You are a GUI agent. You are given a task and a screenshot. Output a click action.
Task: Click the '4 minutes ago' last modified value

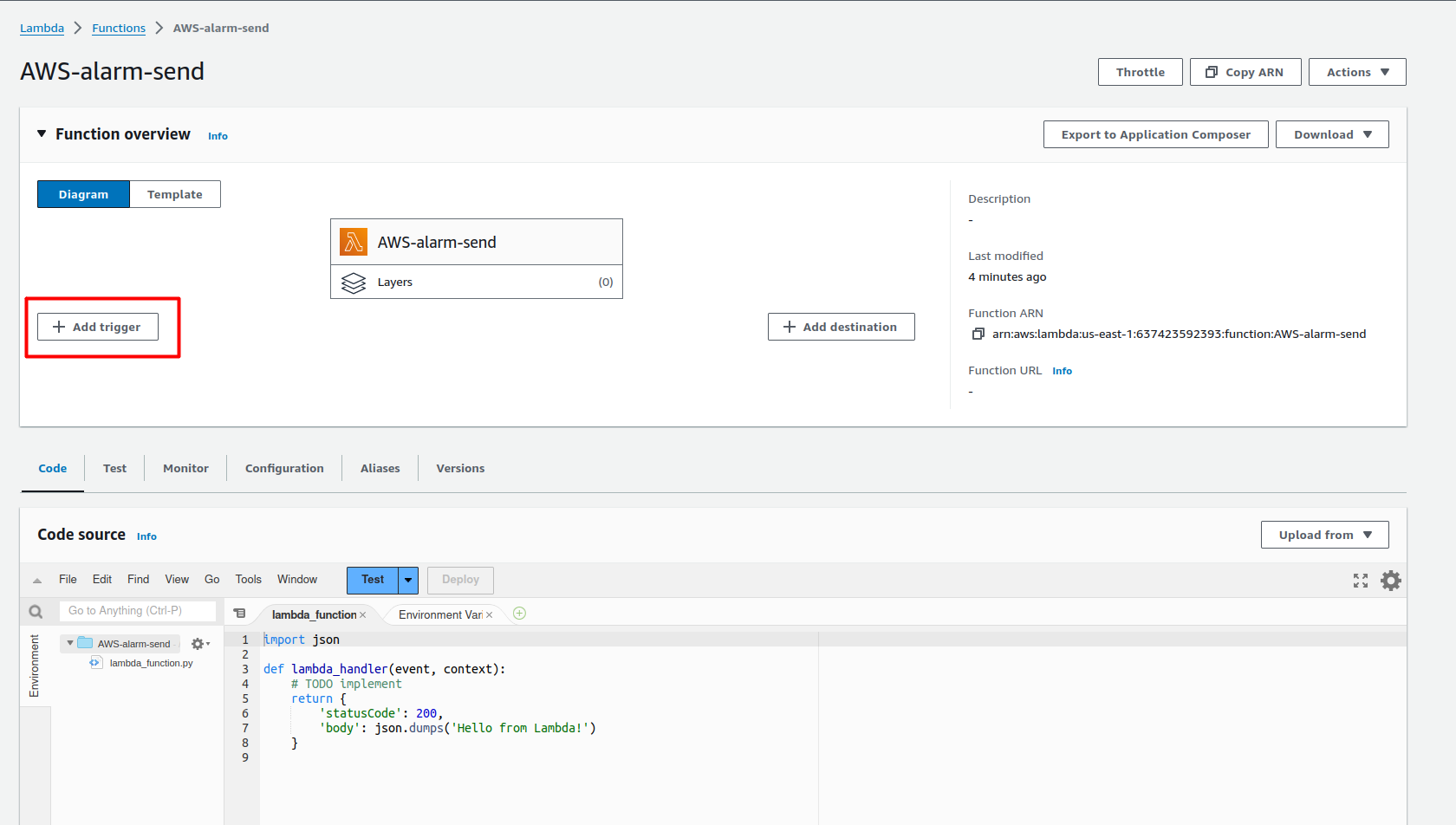click(1007, 277)
